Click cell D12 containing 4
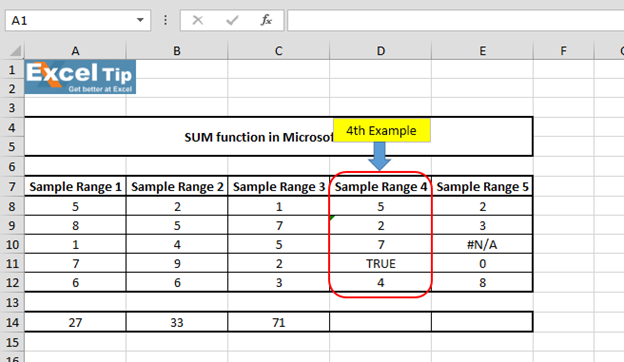Image resolution: width=624 pixels, height=362 pixels. coord(381,282)
